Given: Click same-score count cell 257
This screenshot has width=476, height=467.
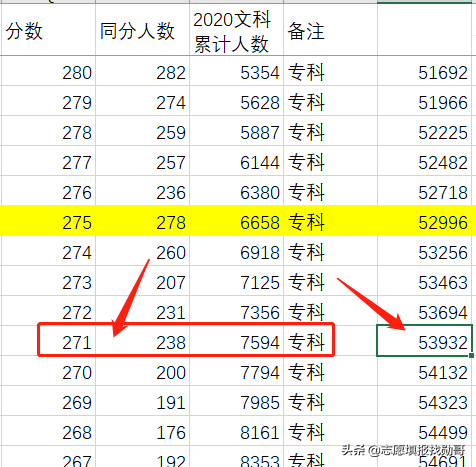Looking at the screenshot, I should tap(142, 161).
